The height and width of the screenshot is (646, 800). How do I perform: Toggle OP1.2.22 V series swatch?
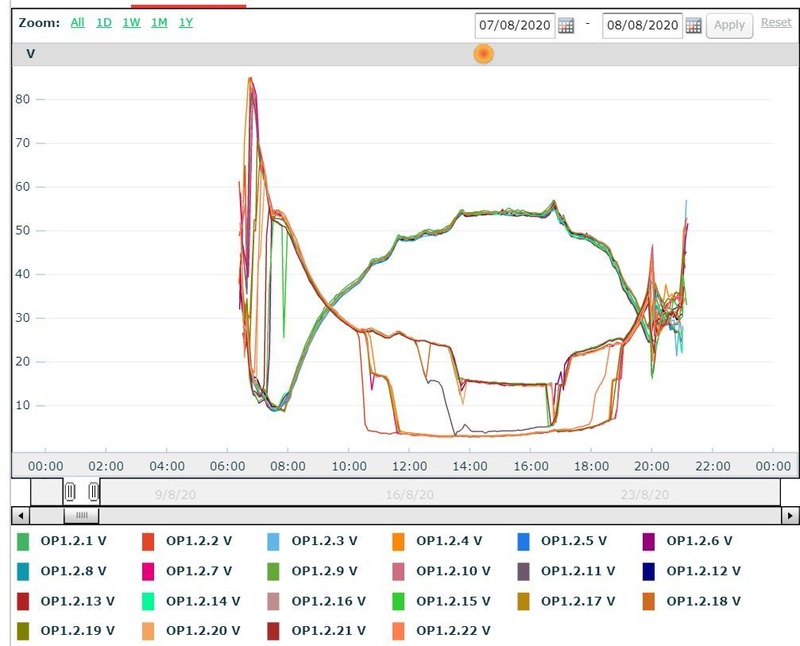click(398, 631)
